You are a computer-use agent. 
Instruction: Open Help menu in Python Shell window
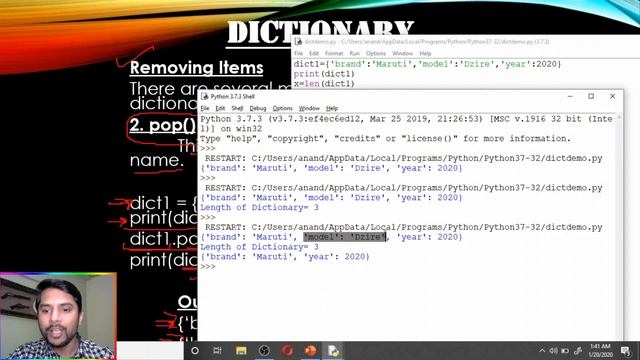pyautogui.click(x=332, y=108)
